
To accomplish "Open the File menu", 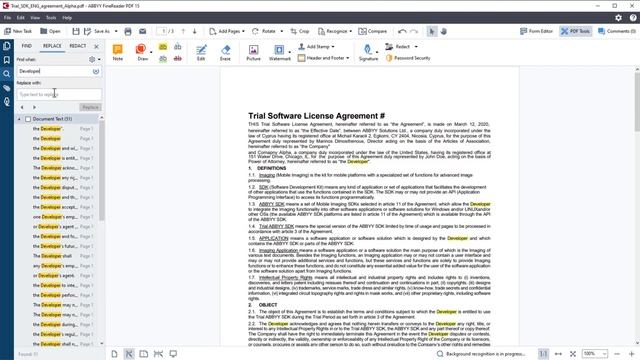I will [x=7, y=18].
